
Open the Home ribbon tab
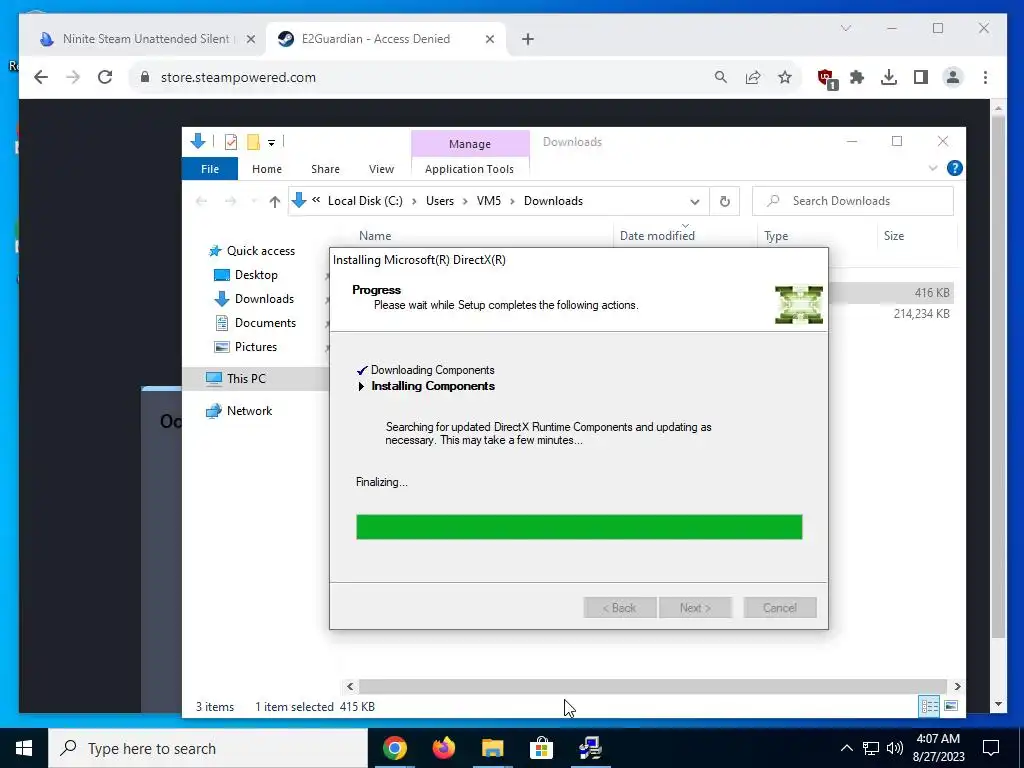pyautogui.click(x=266, y=169)
